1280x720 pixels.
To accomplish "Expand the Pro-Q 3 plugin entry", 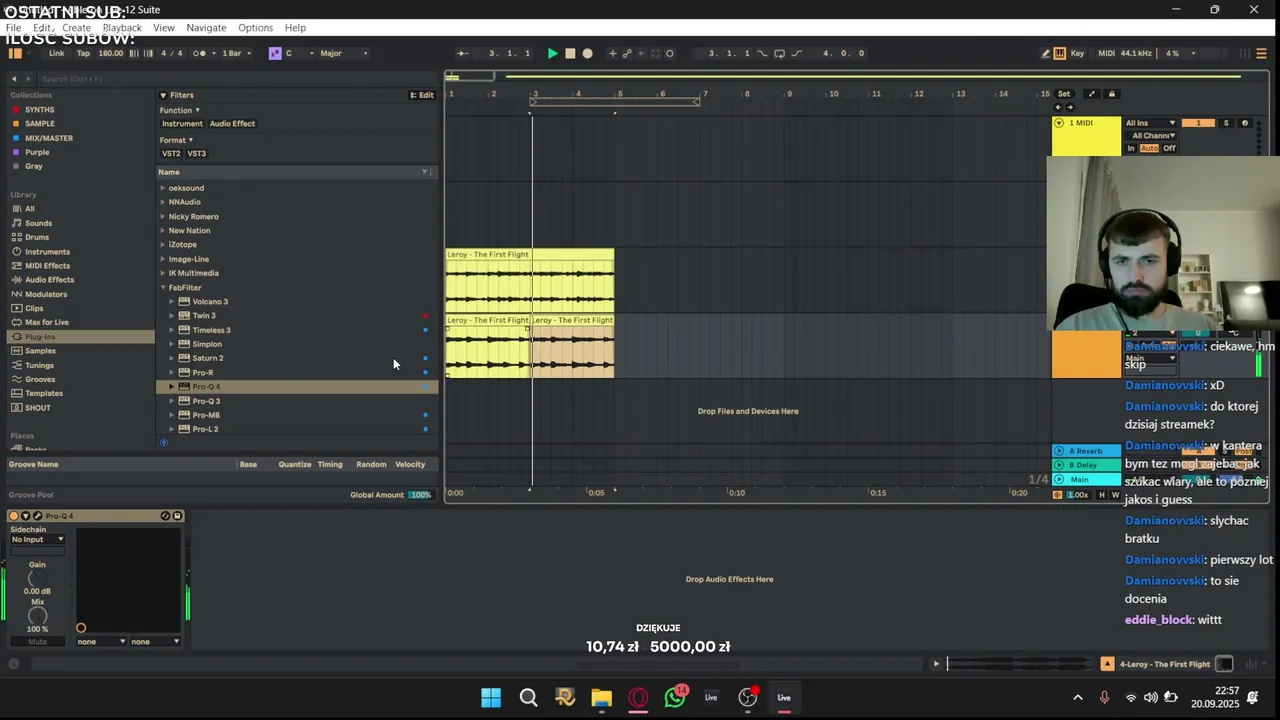I will coord(171,401).
